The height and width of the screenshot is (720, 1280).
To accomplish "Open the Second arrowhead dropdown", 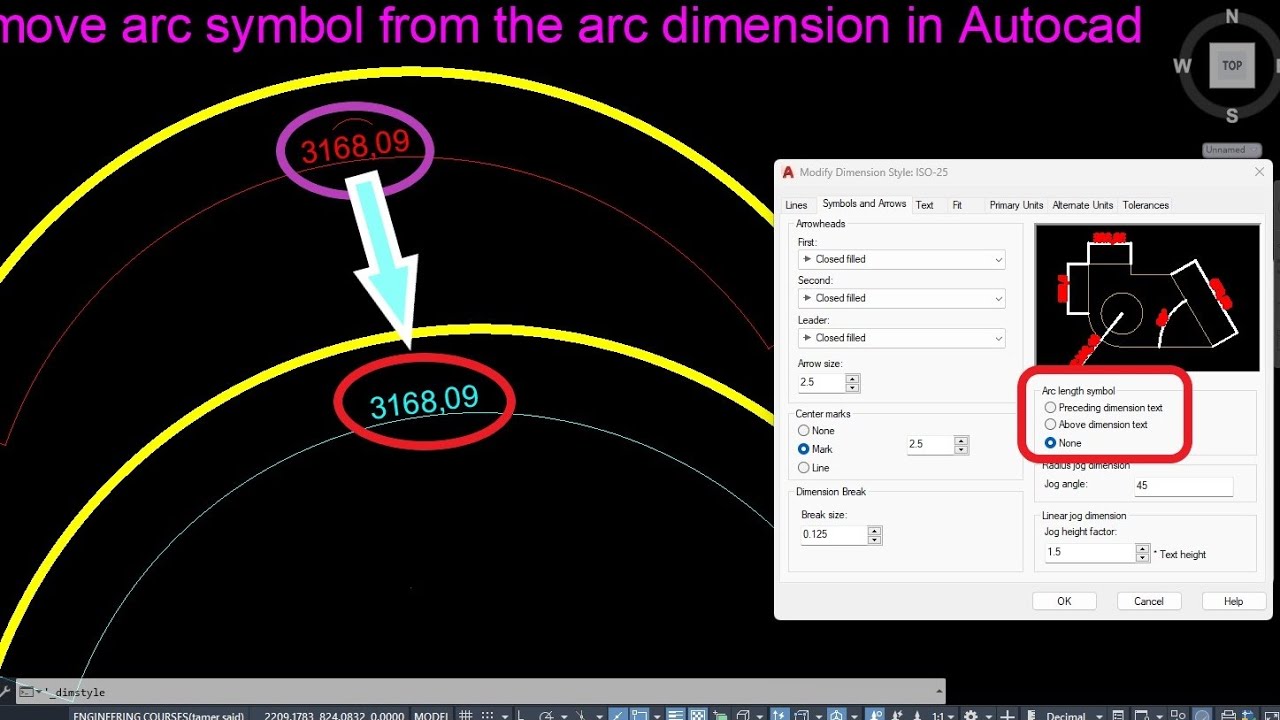I will (x=901, y=298).
